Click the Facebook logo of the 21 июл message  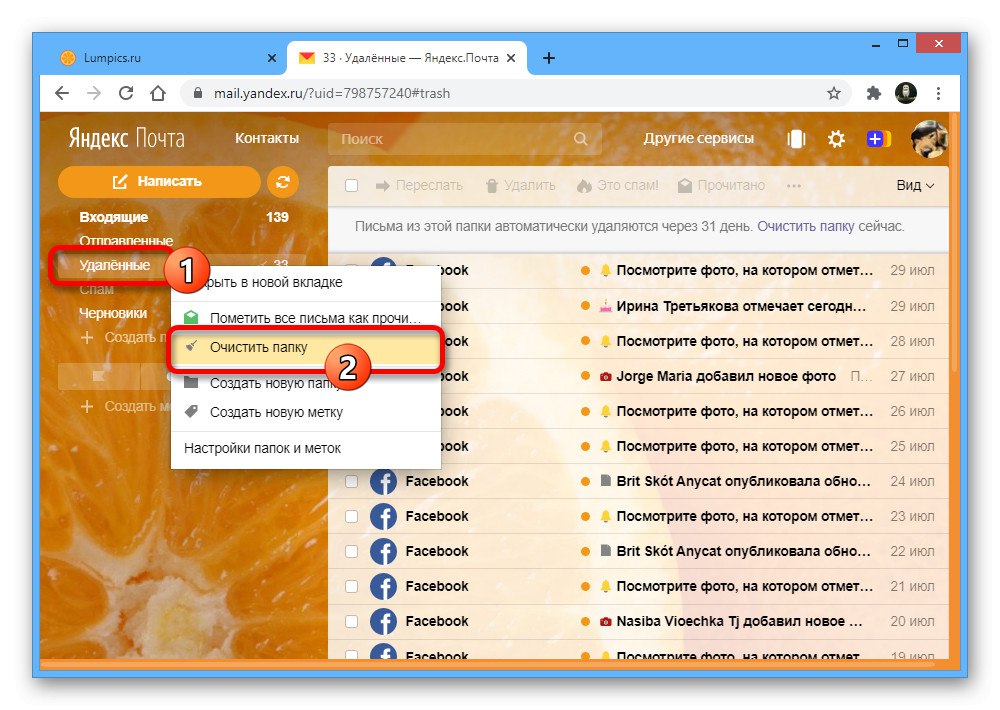click(383, 587)
